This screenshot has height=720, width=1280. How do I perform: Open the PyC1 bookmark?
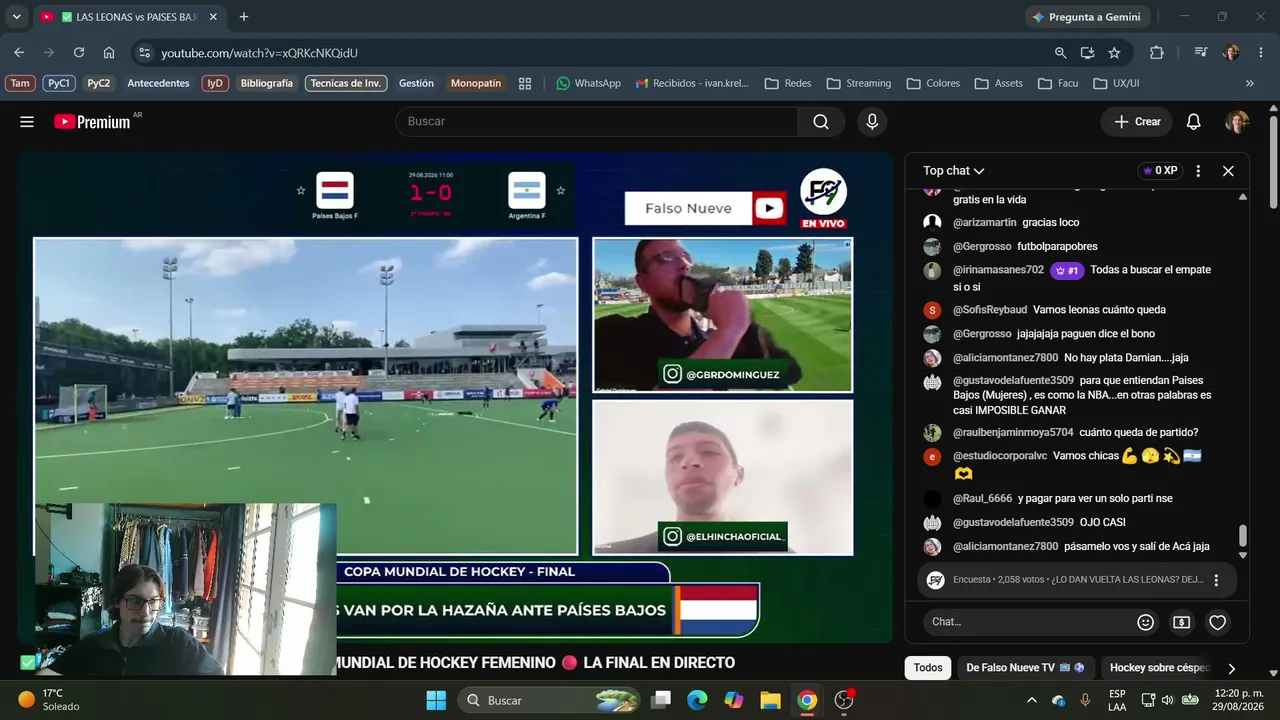pos(59,84)
